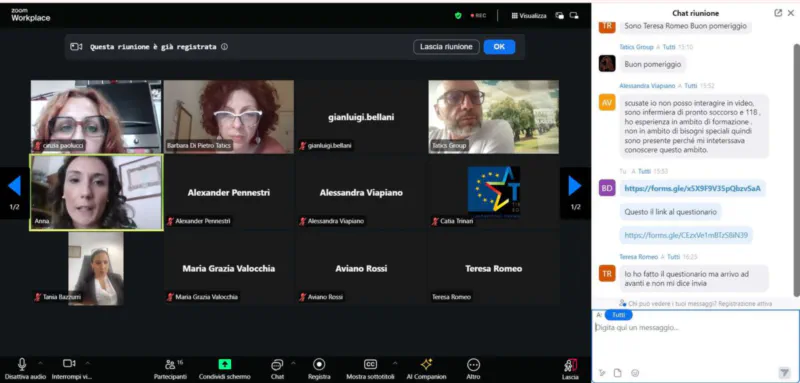Select the Tatics Group video tile
800x383 pixels.
click(x=493, y=117)
